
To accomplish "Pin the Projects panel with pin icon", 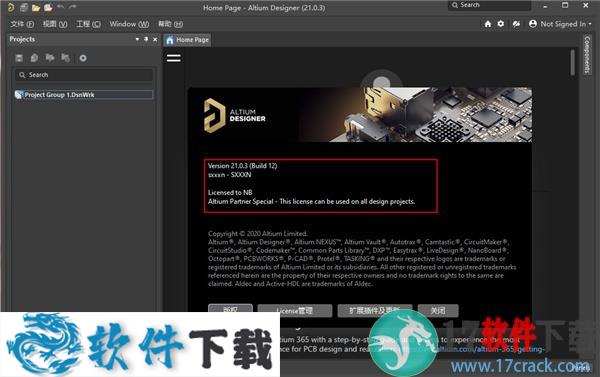I will 146,39.
